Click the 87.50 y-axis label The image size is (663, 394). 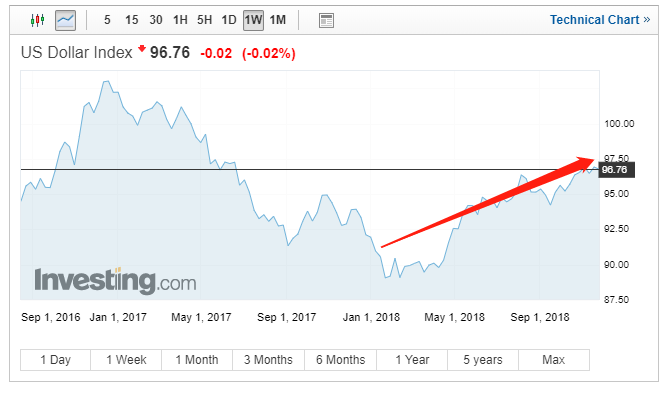click(x=616, y=300)
